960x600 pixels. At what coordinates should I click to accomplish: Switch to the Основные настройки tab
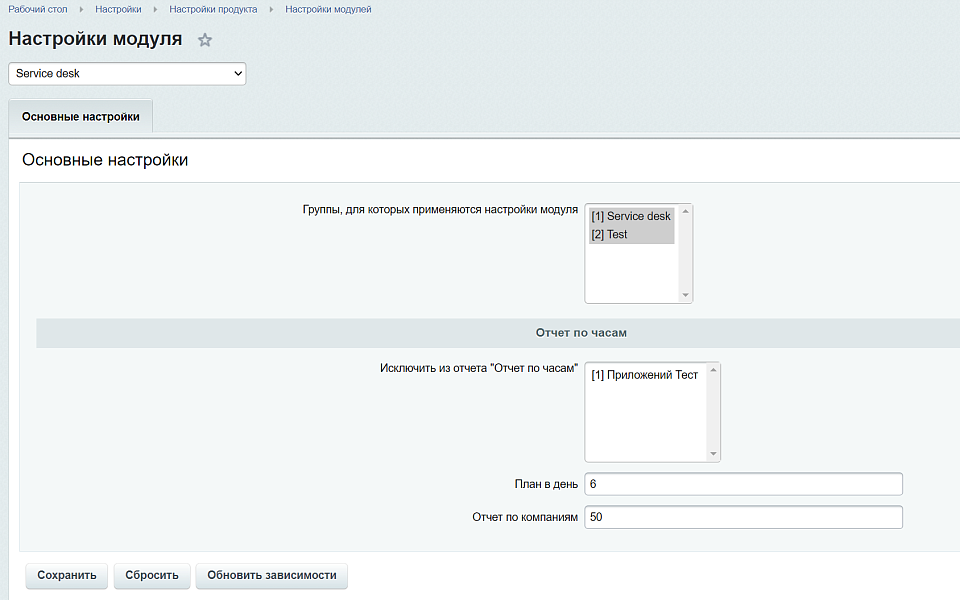(x=80, y=116)
